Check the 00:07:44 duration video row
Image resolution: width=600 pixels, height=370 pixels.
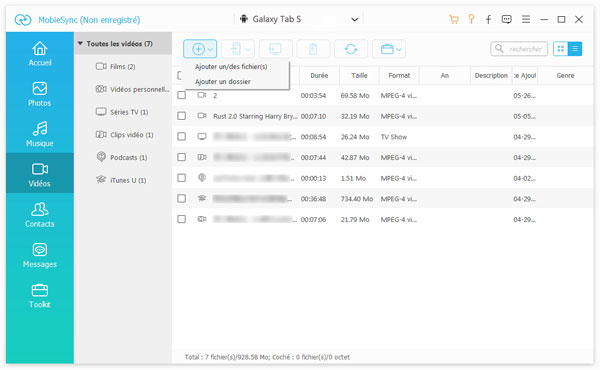pyautogui.click(x=182, y=157)
